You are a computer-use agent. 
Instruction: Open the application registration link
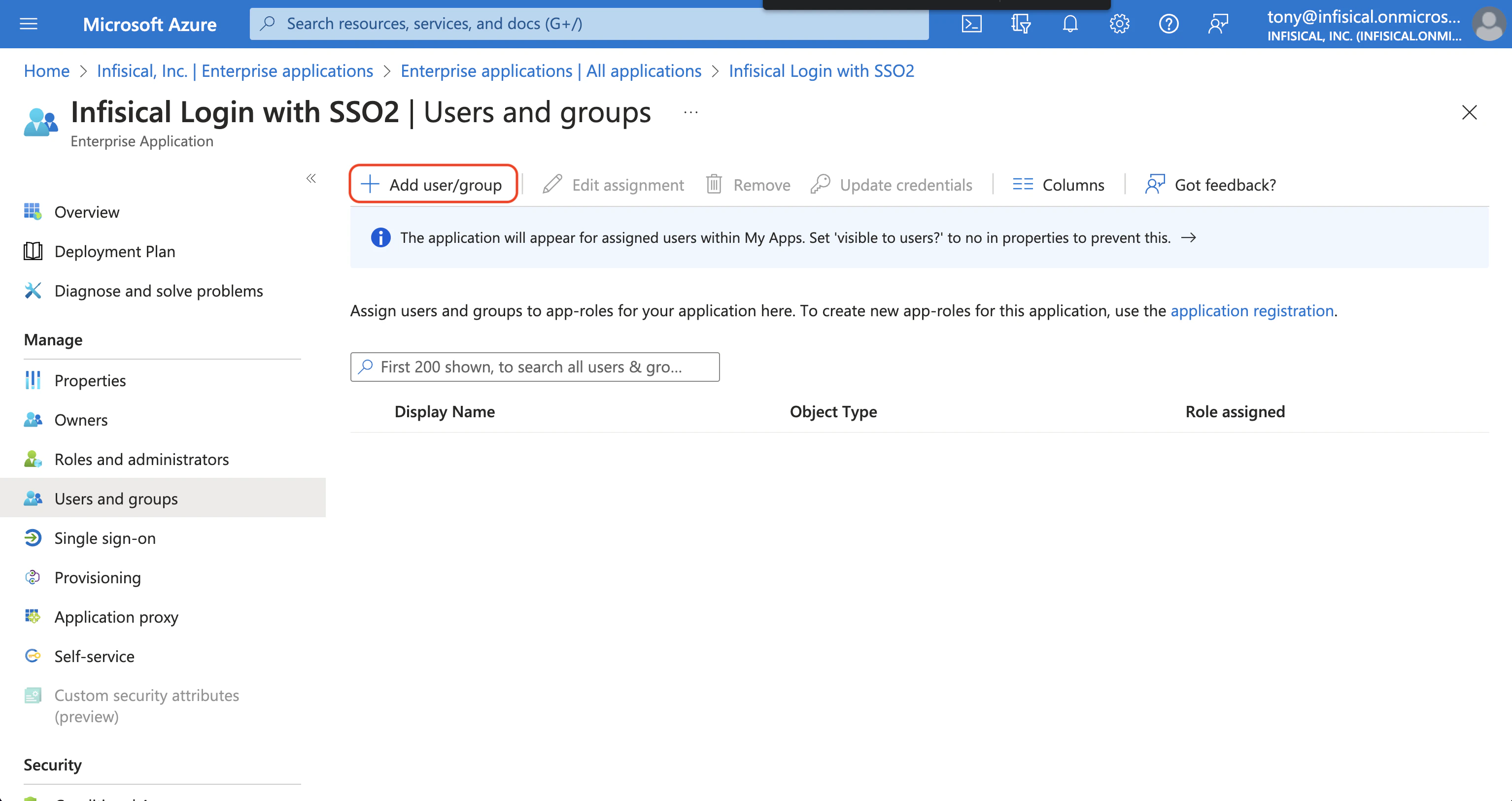(1252, 310)
